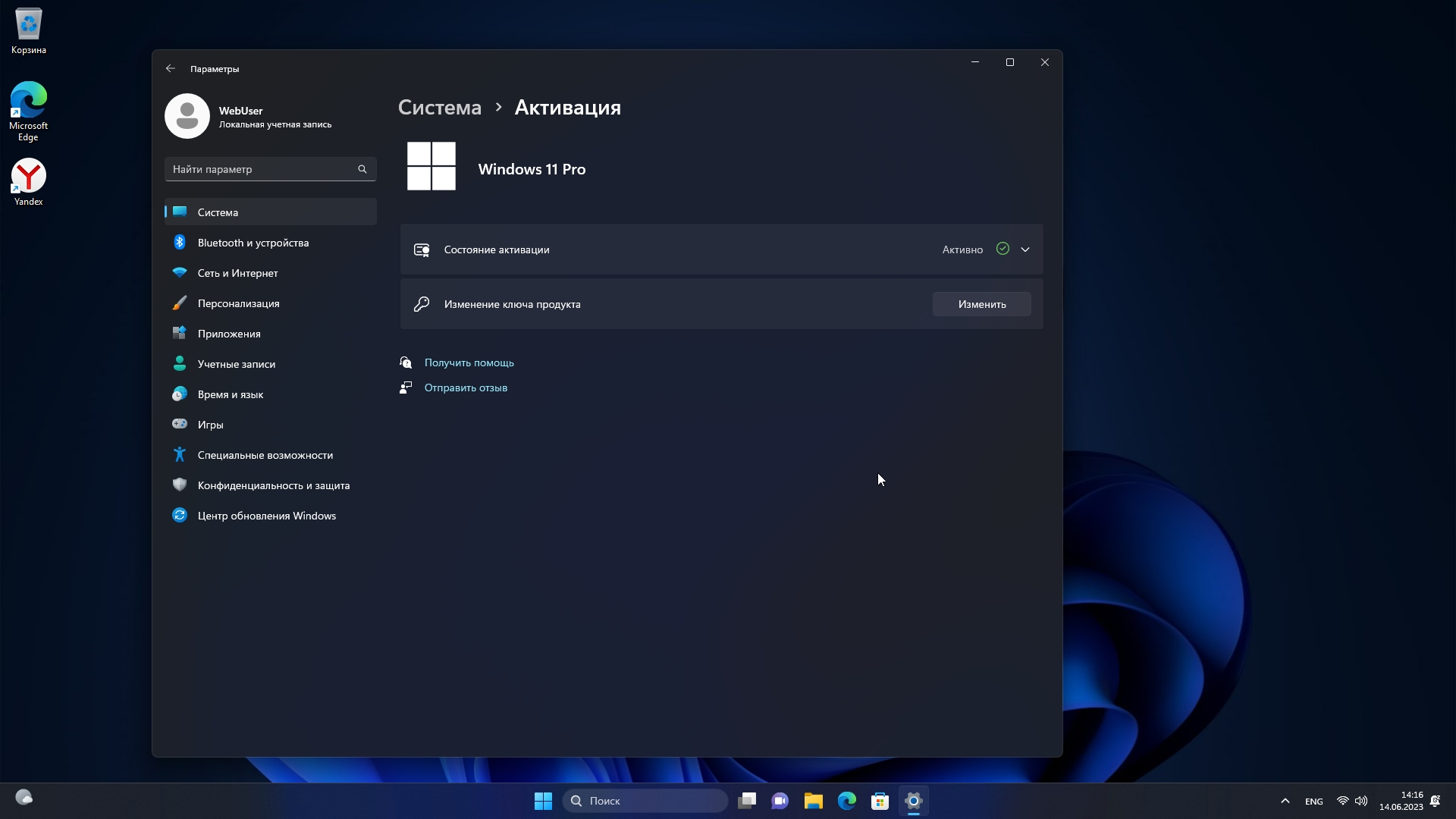Click the volume icon in system tray
The image size is (1456, 819).
pyautogui.click(x=1361, y=801)
